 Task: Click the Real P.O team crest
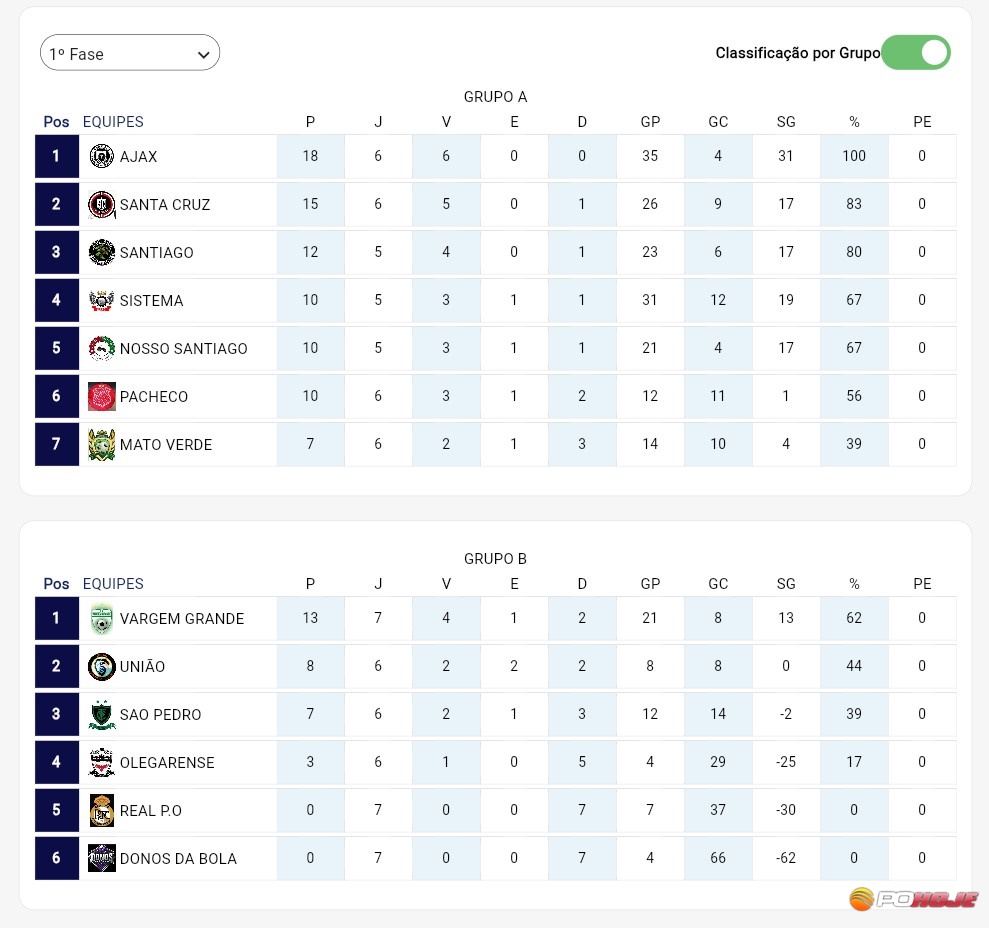point(102,810)
